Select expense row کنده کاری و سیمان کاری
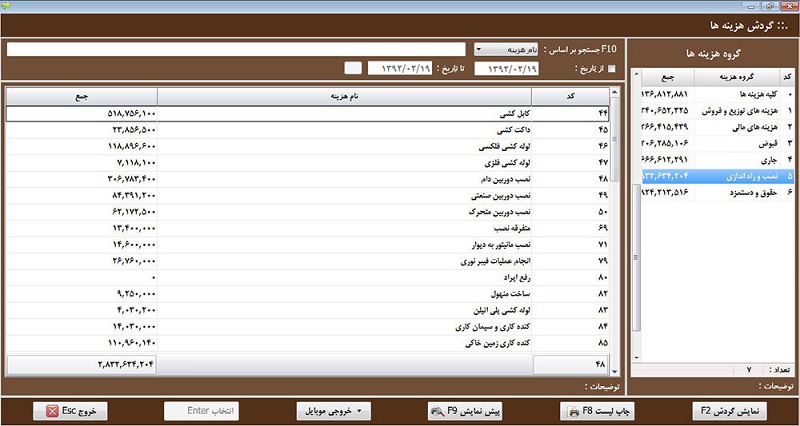 pos(308,327)
